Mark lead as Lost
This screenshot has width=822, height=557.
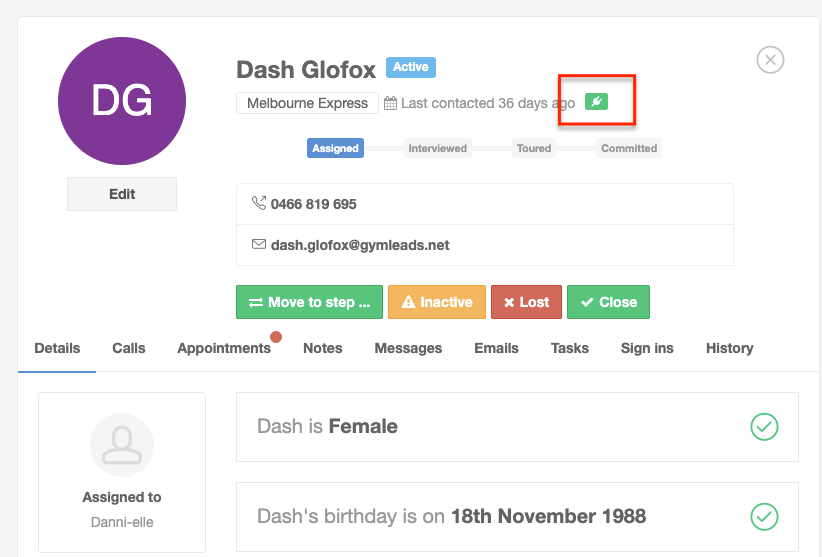click(x=526, y=302)
